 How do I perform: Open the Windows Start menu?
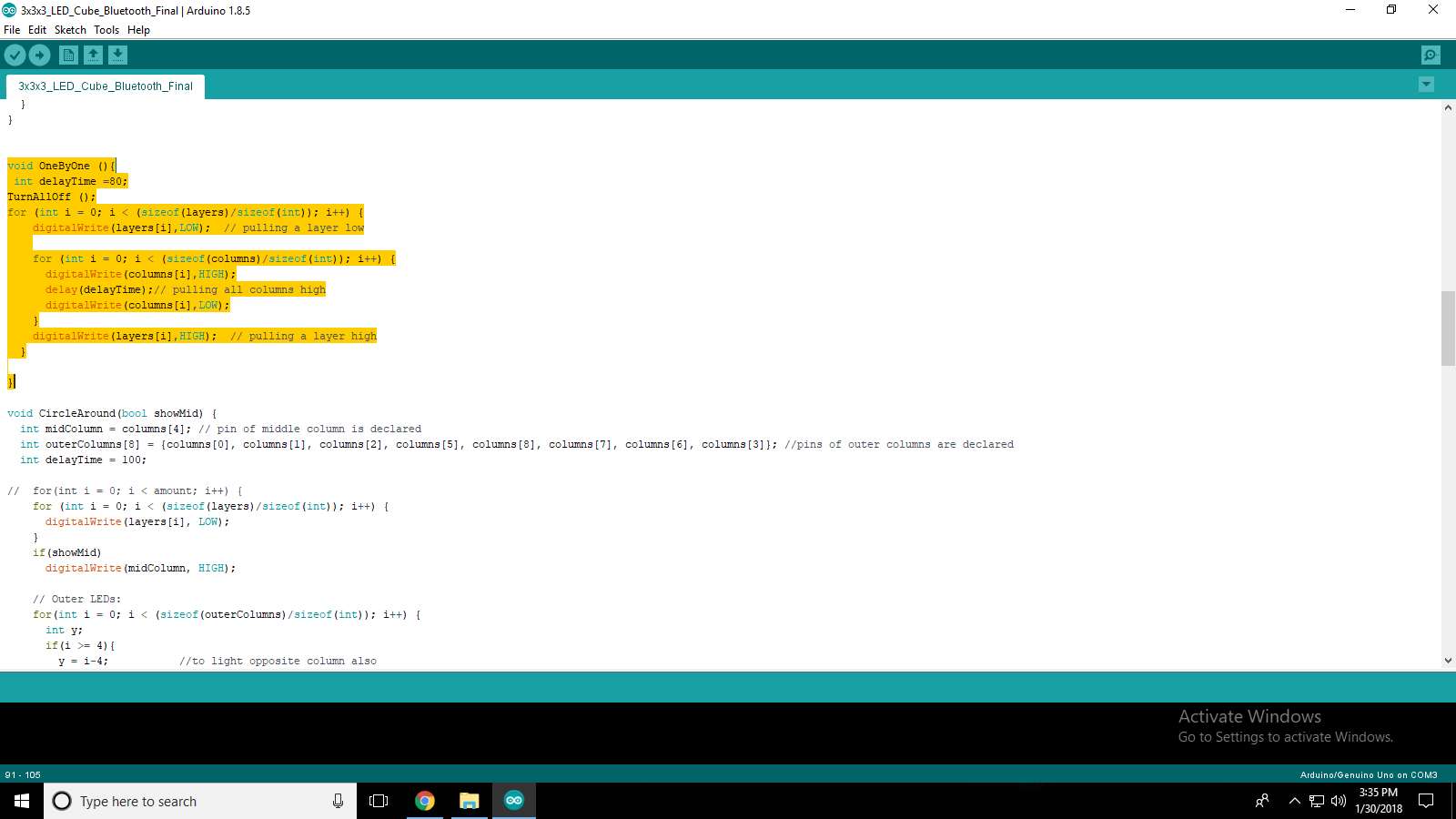coord(22,801)
